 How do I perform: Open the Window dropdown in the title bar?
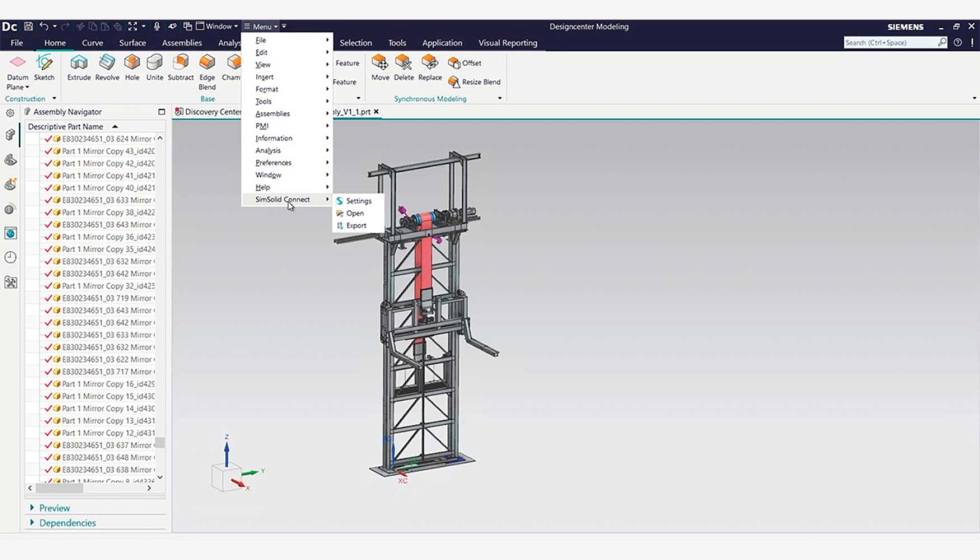(217, 26)
